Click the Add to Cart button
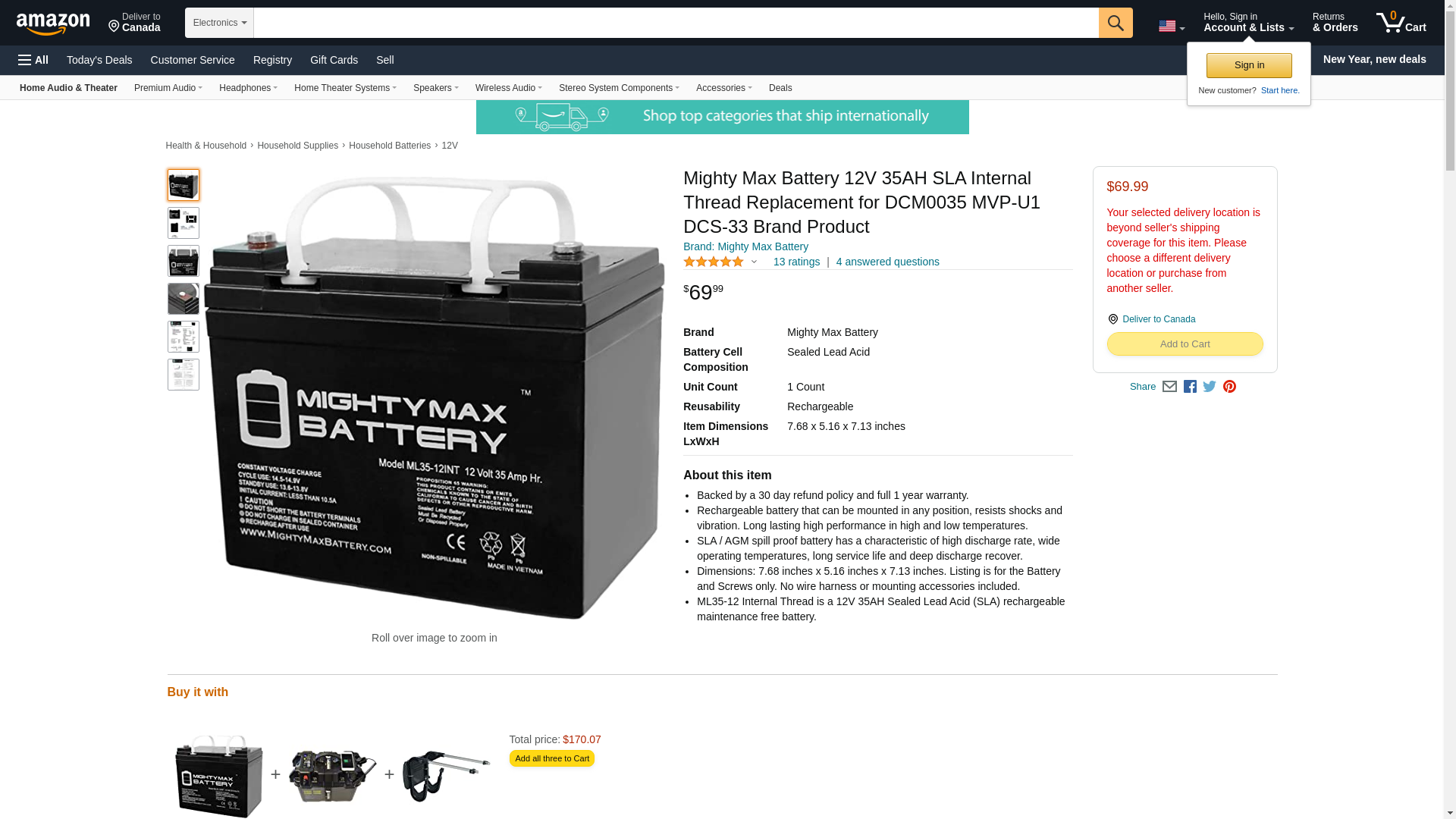 point(1185,344)
